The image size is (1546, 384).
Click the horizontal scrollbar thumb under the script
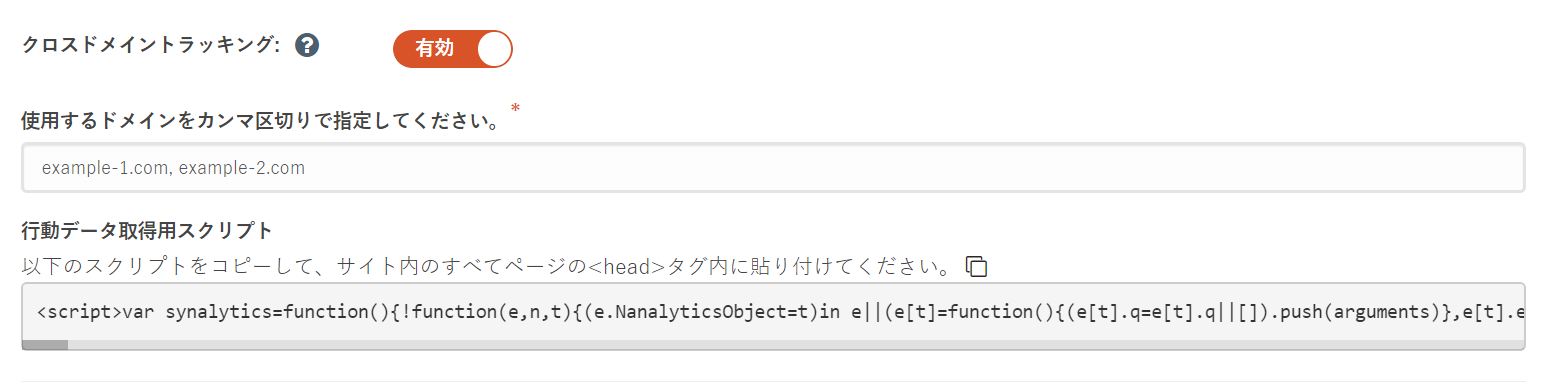pos(45,345)
